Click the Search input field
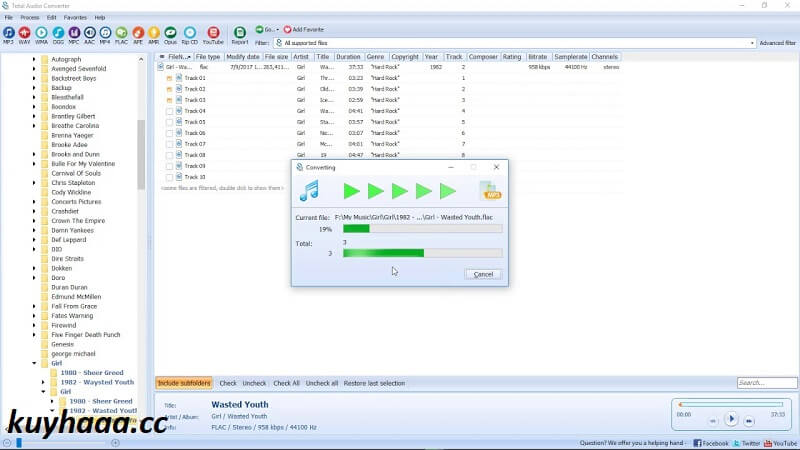The image size is (800, 450). (766, 383)
